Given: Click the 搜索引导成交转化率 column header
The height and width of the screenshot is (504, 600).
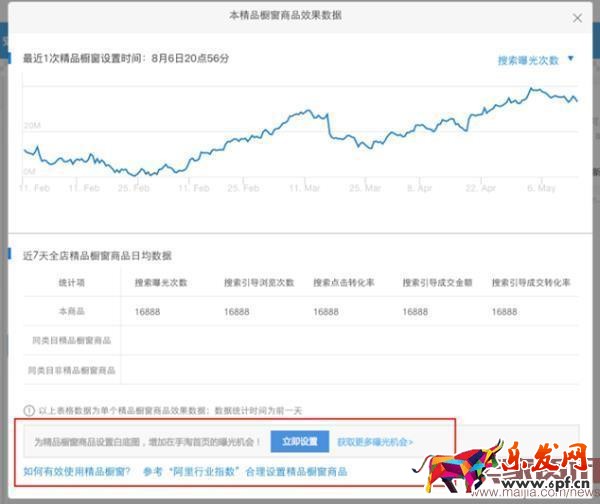Looking at the screenshot, I should coord(531,283).
